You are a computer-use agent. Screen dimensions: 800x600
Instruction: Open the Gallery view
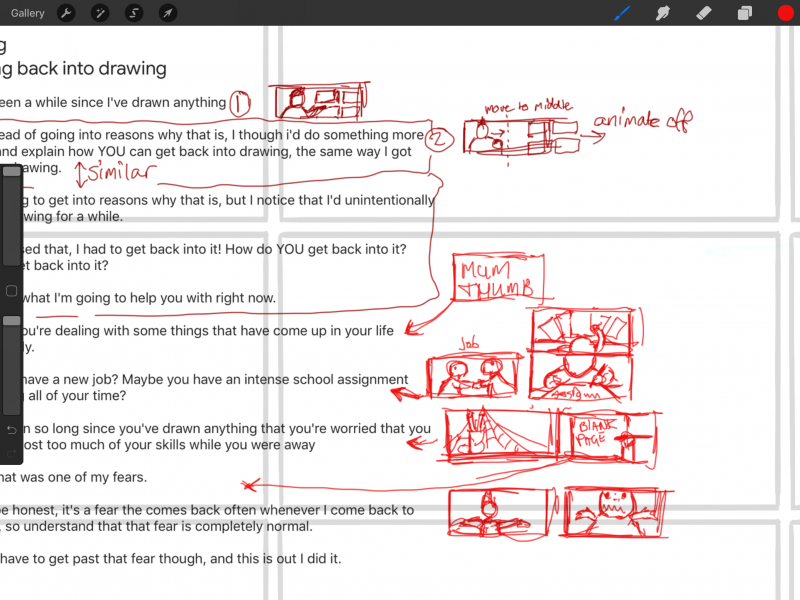(28, 13)
